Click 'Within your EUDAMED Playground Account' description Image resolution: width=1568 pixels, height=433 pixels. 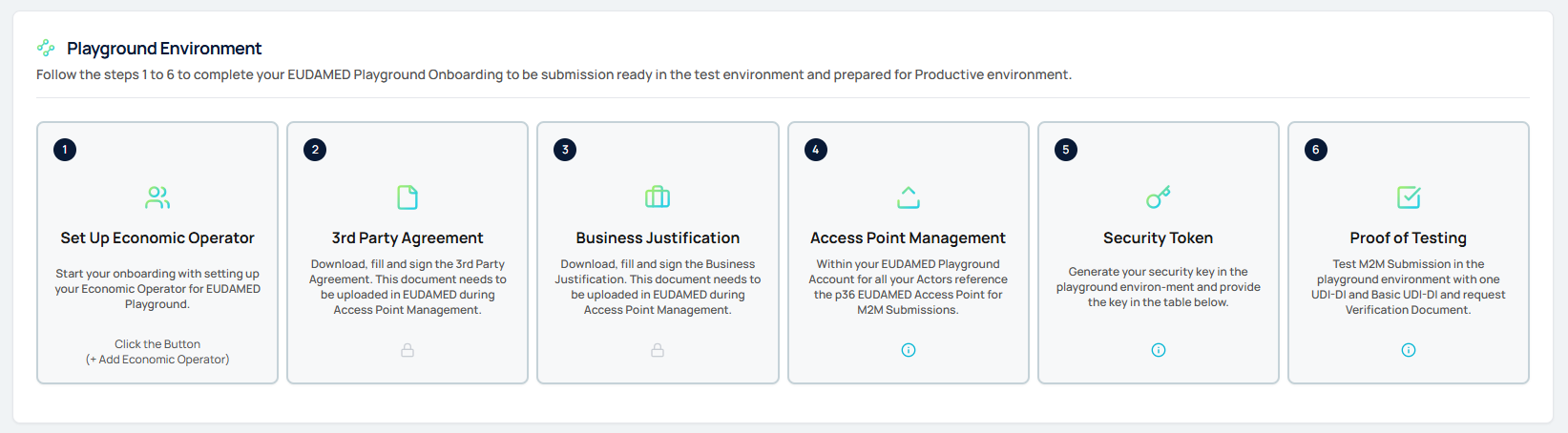coord(909,287)
